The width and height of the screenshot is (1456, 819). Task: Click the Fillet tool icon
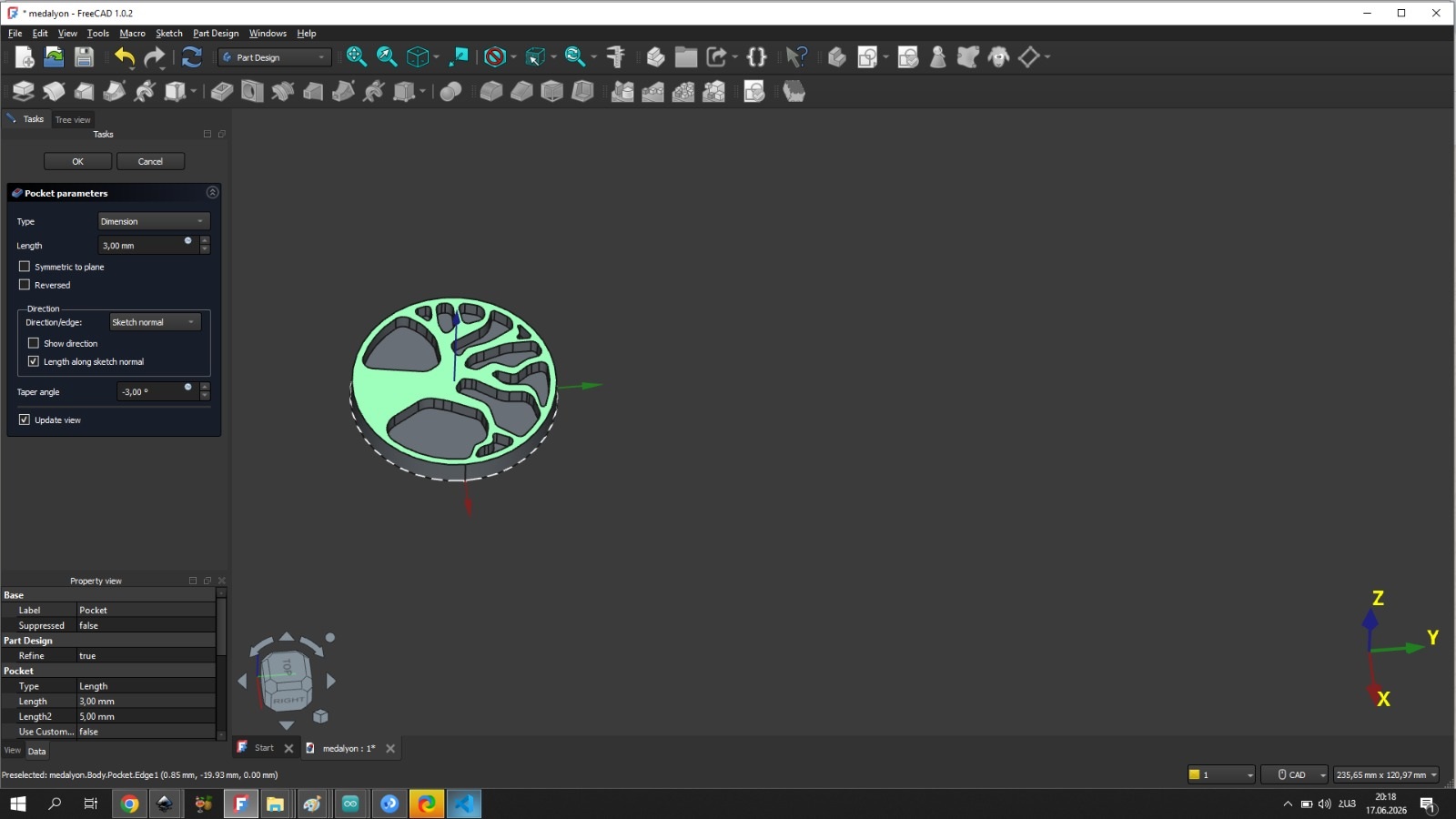[x=491, y=91]
